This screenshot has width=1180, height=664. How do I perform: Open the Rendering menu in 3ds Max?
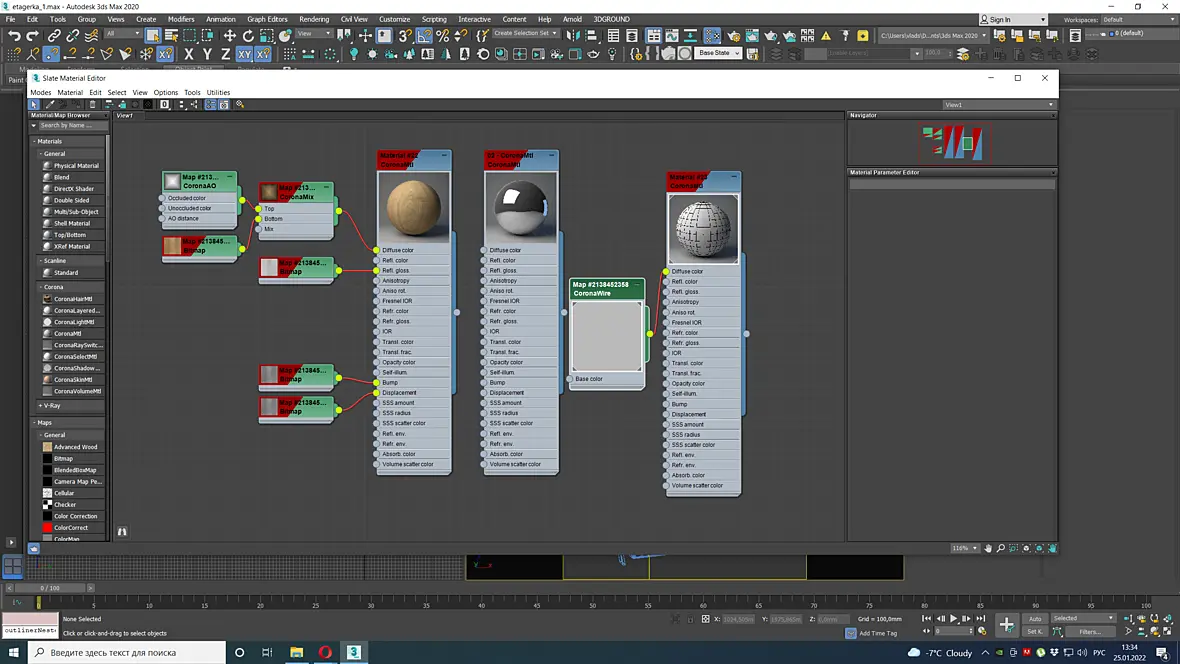click(314, 20)
